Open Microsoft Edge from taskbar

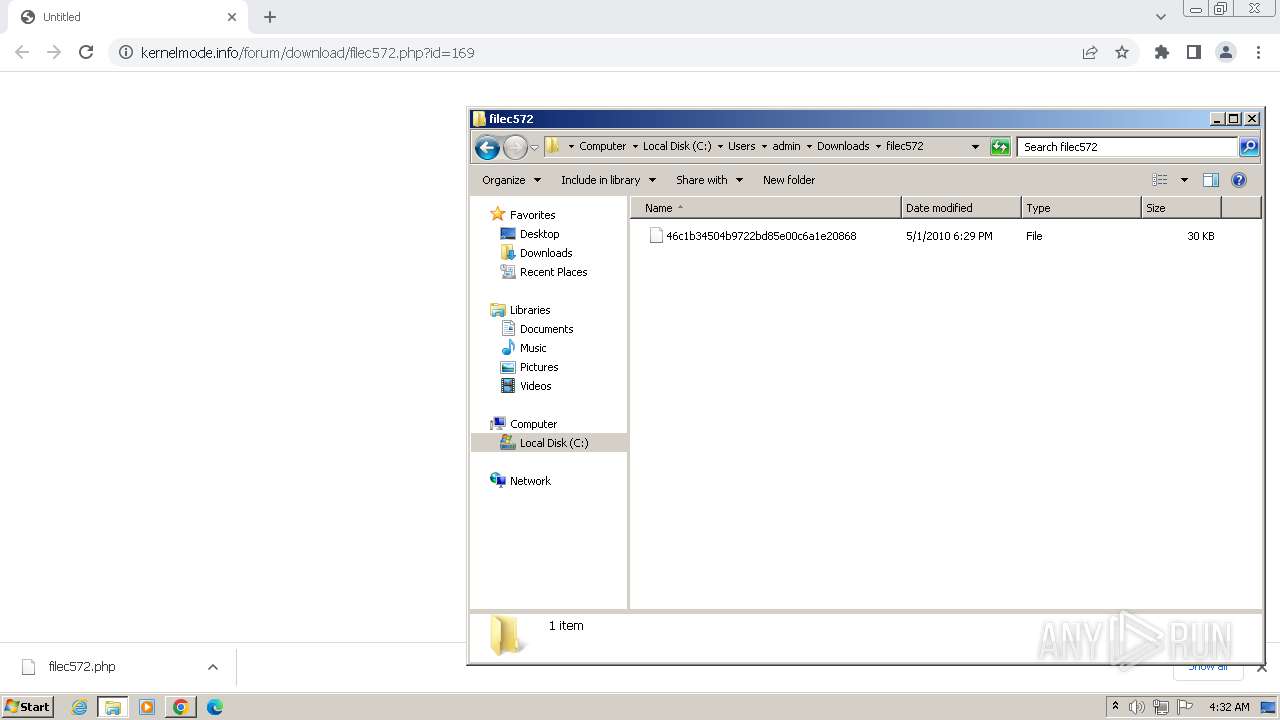point(214,707)
